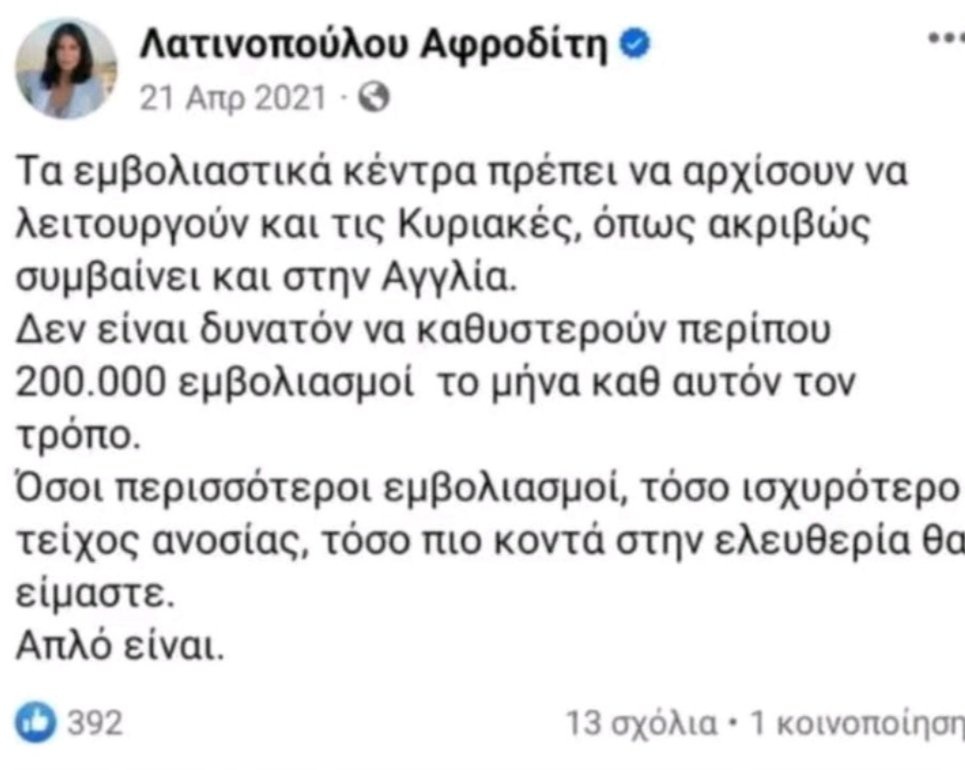Click the word τρόπο in the post
Screen dimensions: 965x770
coord(78,436)
